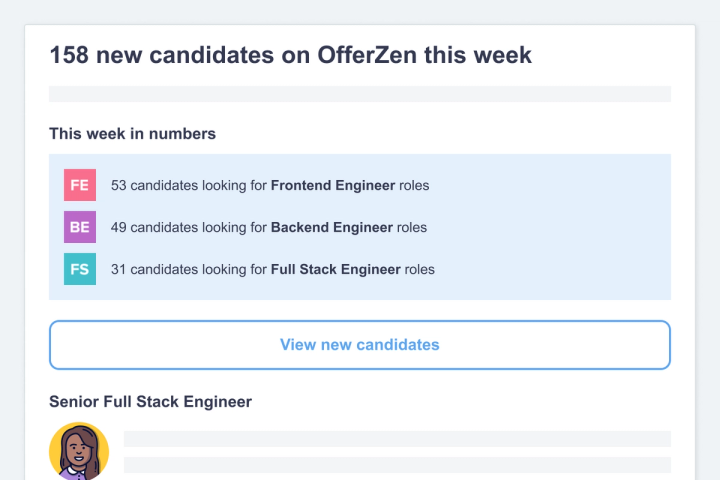The width and height of the screenshot is (720, 480).
Task: Click the purple BE role badge
Action: pos(80,227)
